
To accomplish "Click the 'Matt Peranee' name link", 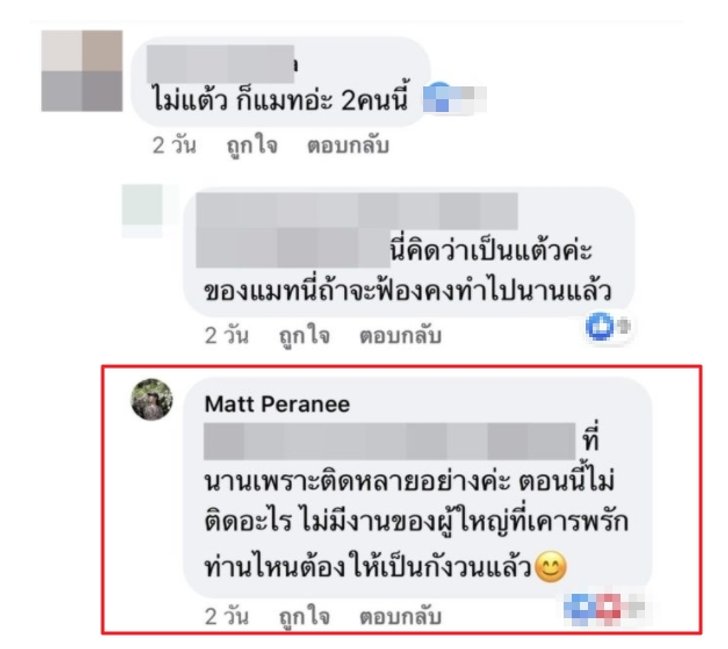I will pos(277,404).
